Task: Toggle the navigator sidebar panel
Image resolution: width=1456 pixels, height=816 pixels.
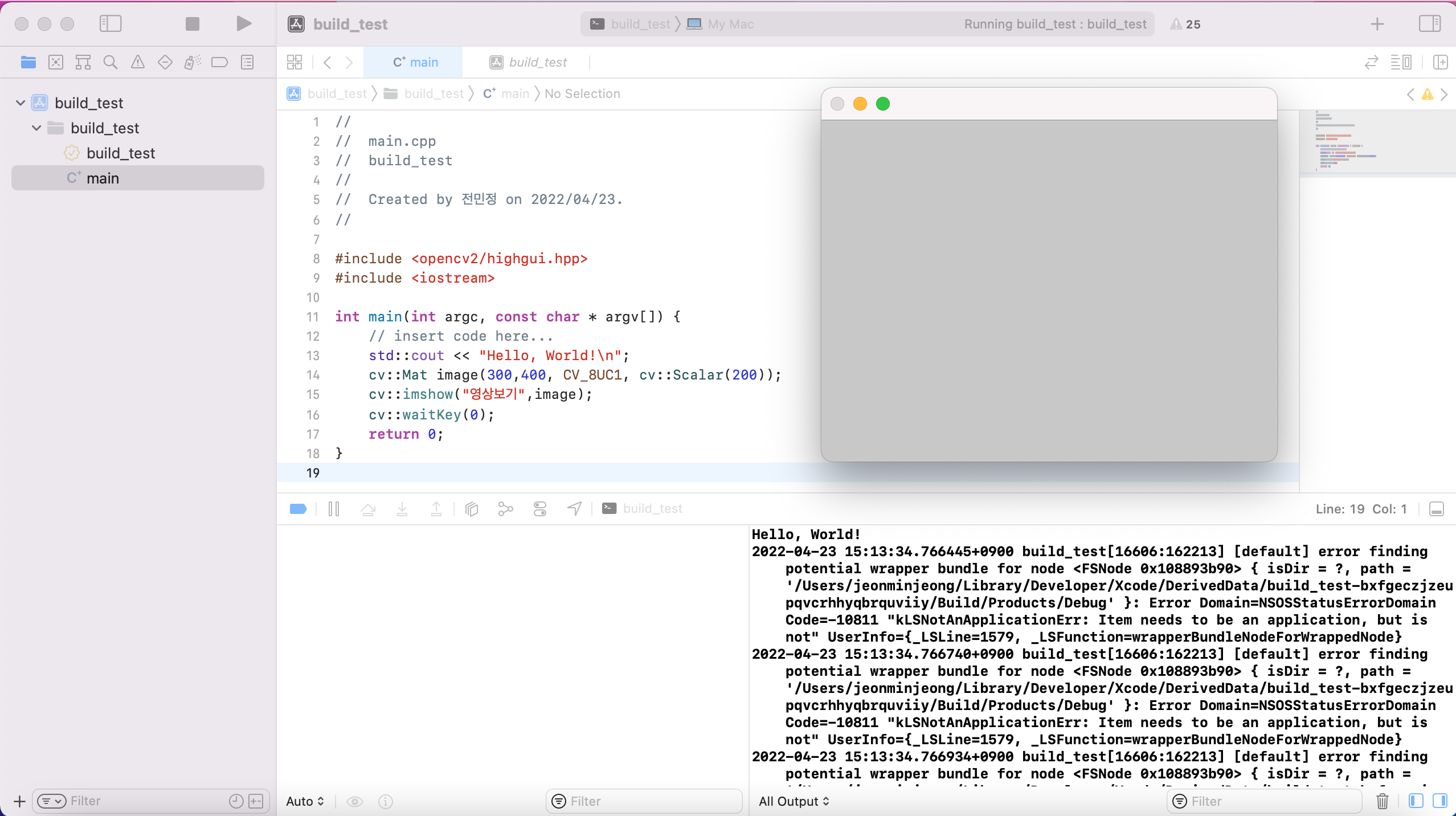Action: click(x=111, y=24)
